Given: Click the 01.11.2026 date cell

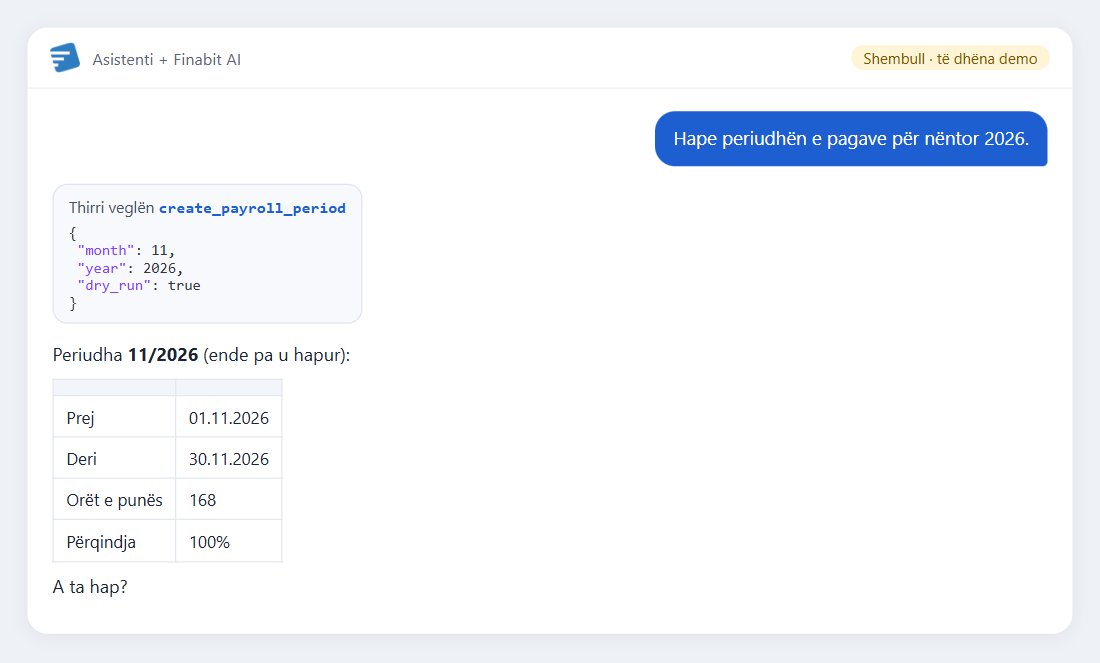Looking at the screenshot, I should pos(229,417).
